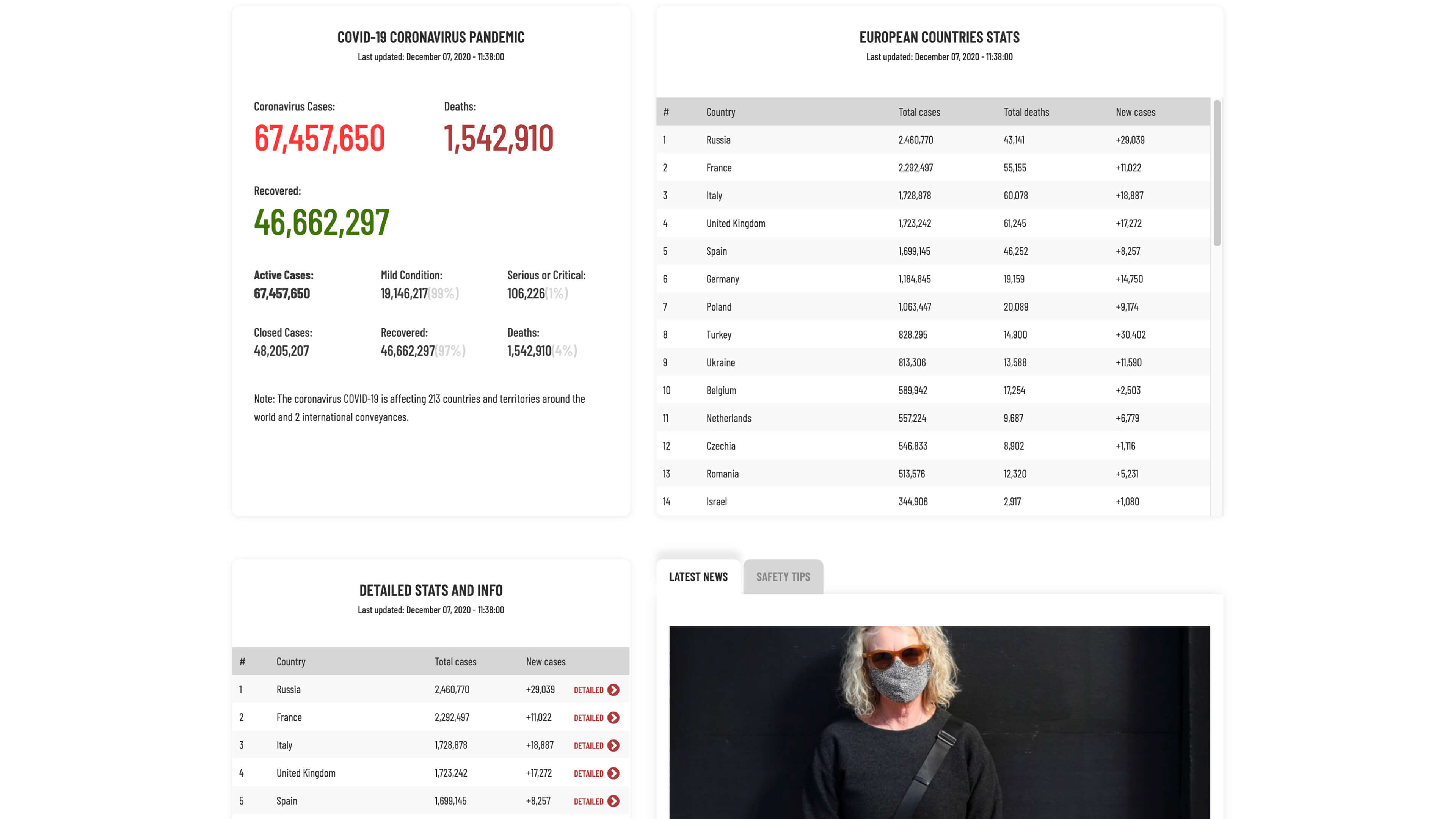The width and height of the screenshot is (1456, 819).
Task: Select Russia in the European Countries table
Action: (x=933, y=140)
